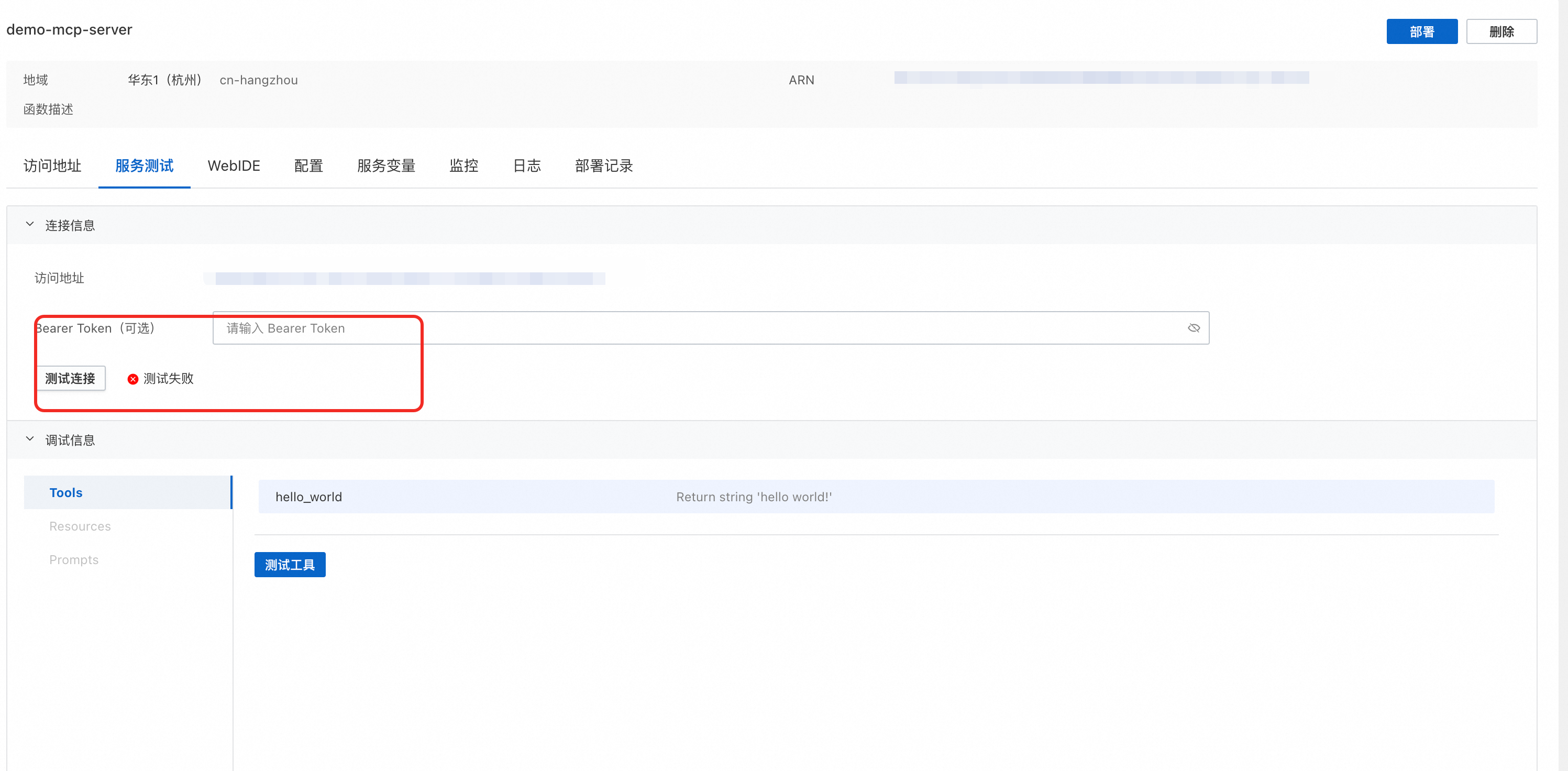This screenshot has width=1568, height=771.
Task: Collapse the 连接信息 section chevron
Action: coord(29,225)
